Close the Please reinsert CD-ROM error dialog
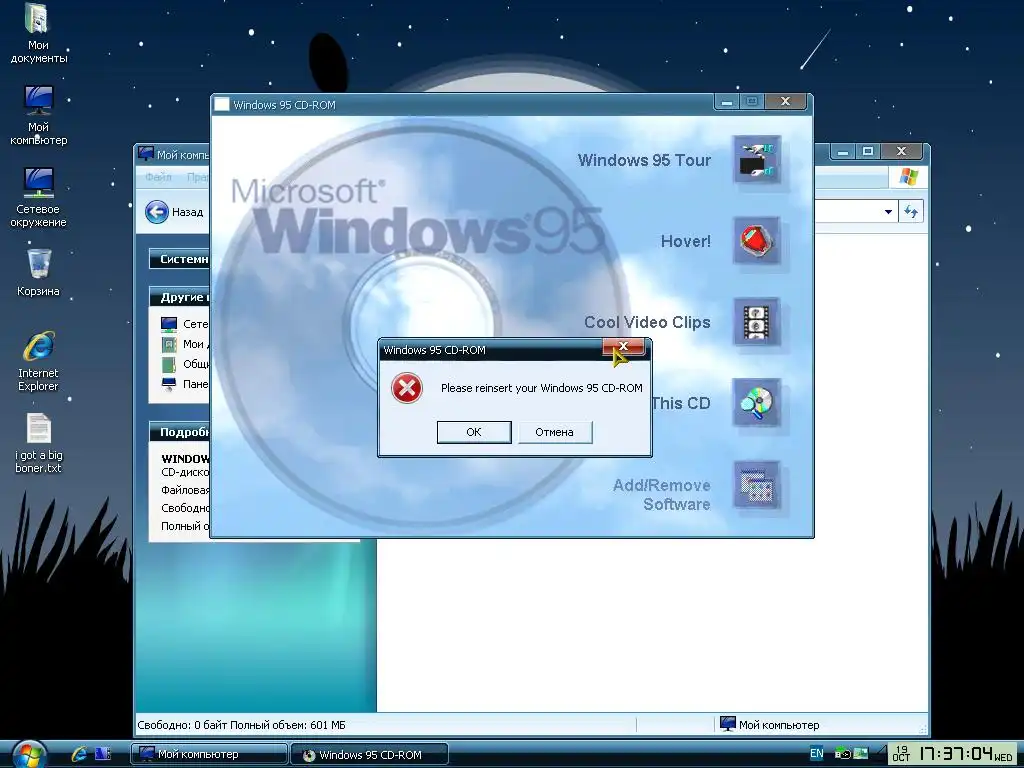Viewport: 1024px width, 768px height. click(624, 347)
